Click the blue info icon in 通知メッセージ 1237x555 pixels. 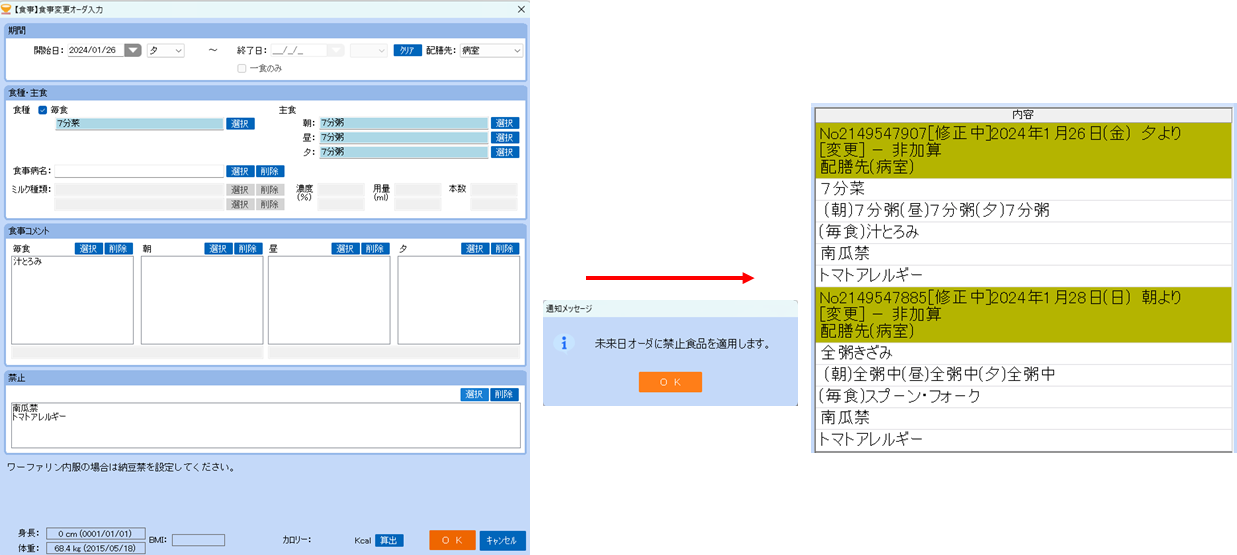[564, 343]
